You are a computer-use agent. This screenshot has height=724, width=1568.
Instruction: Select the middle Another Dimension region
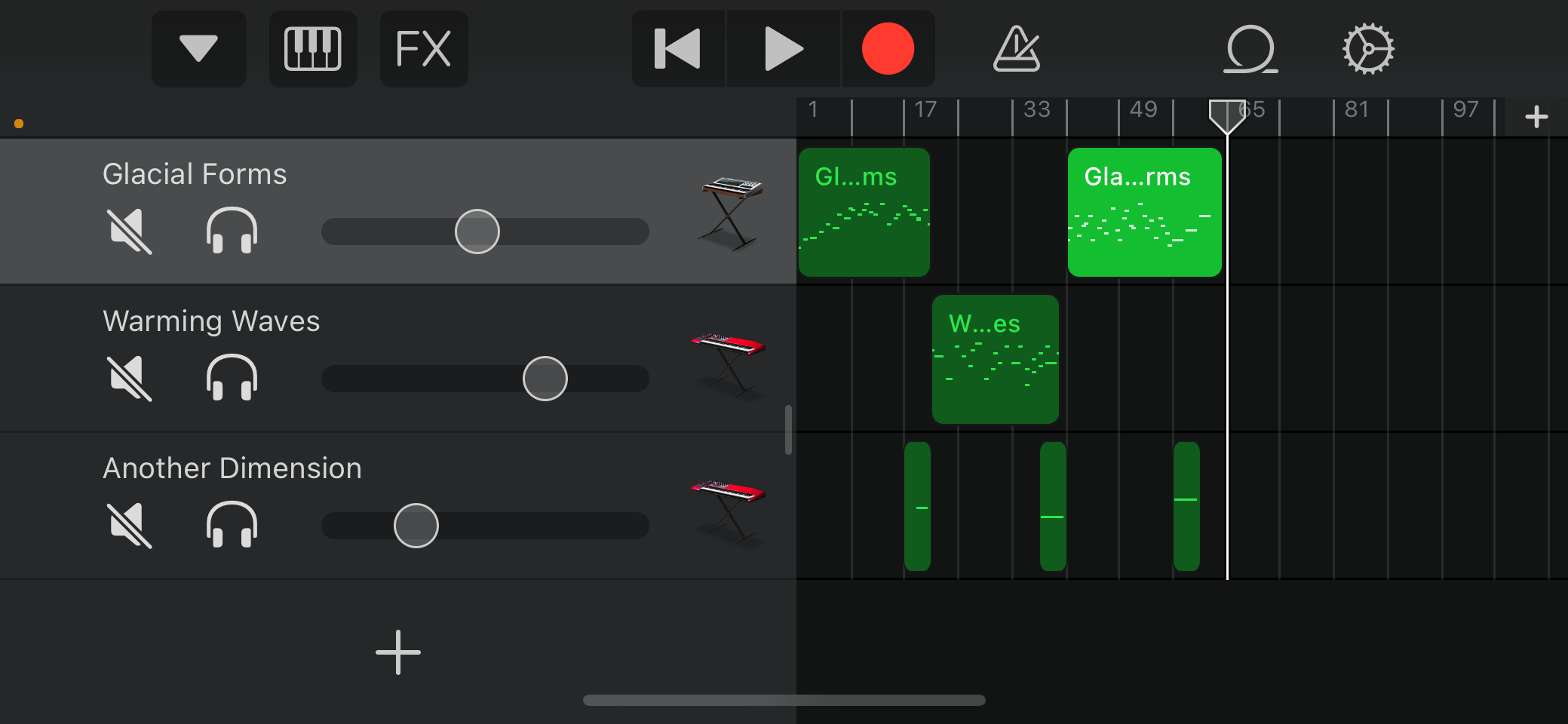pyautogui.click(x=1053, y=506)
